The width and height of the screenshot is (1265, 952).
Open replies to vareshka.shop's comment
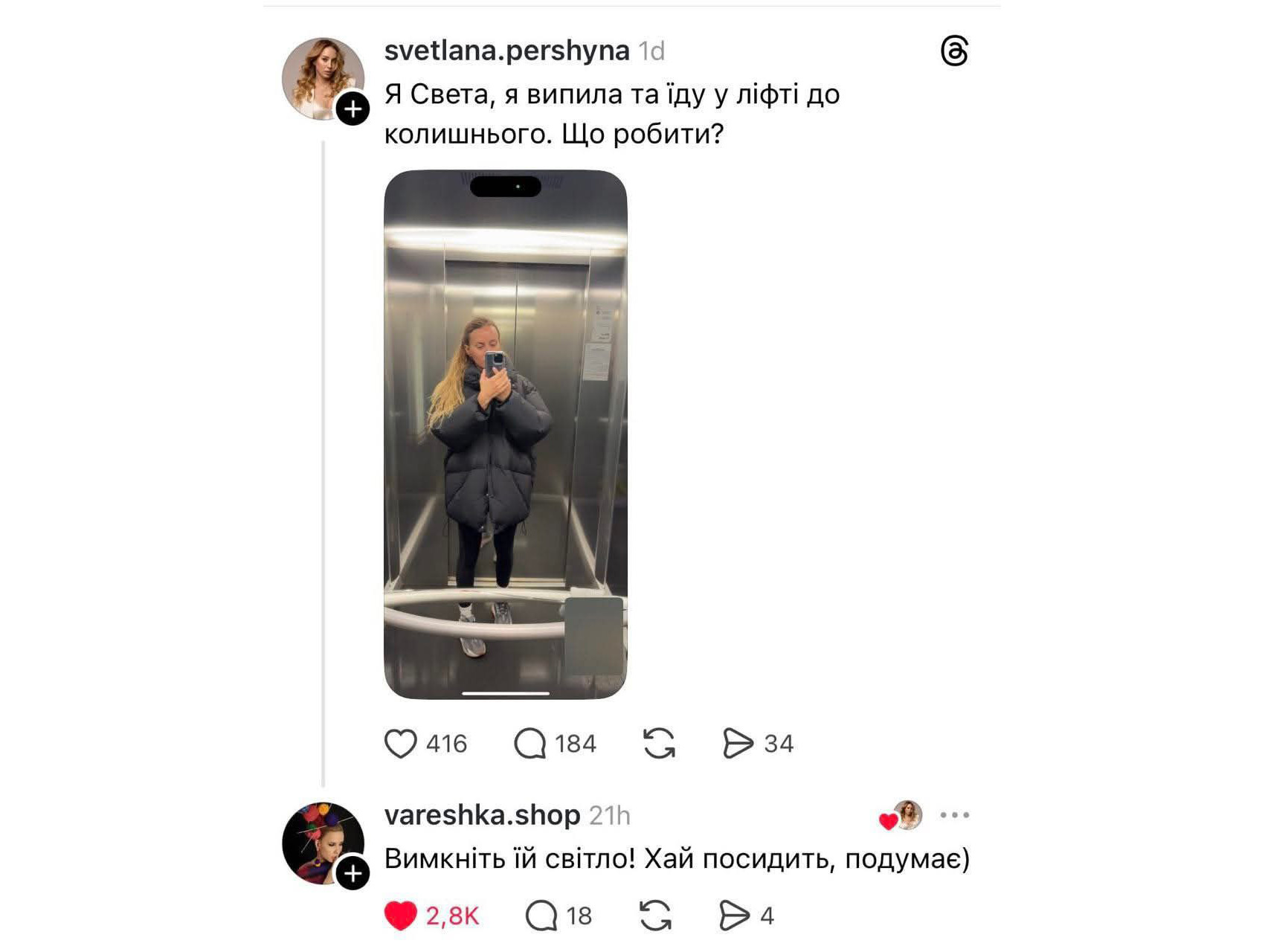click(541, 916)
